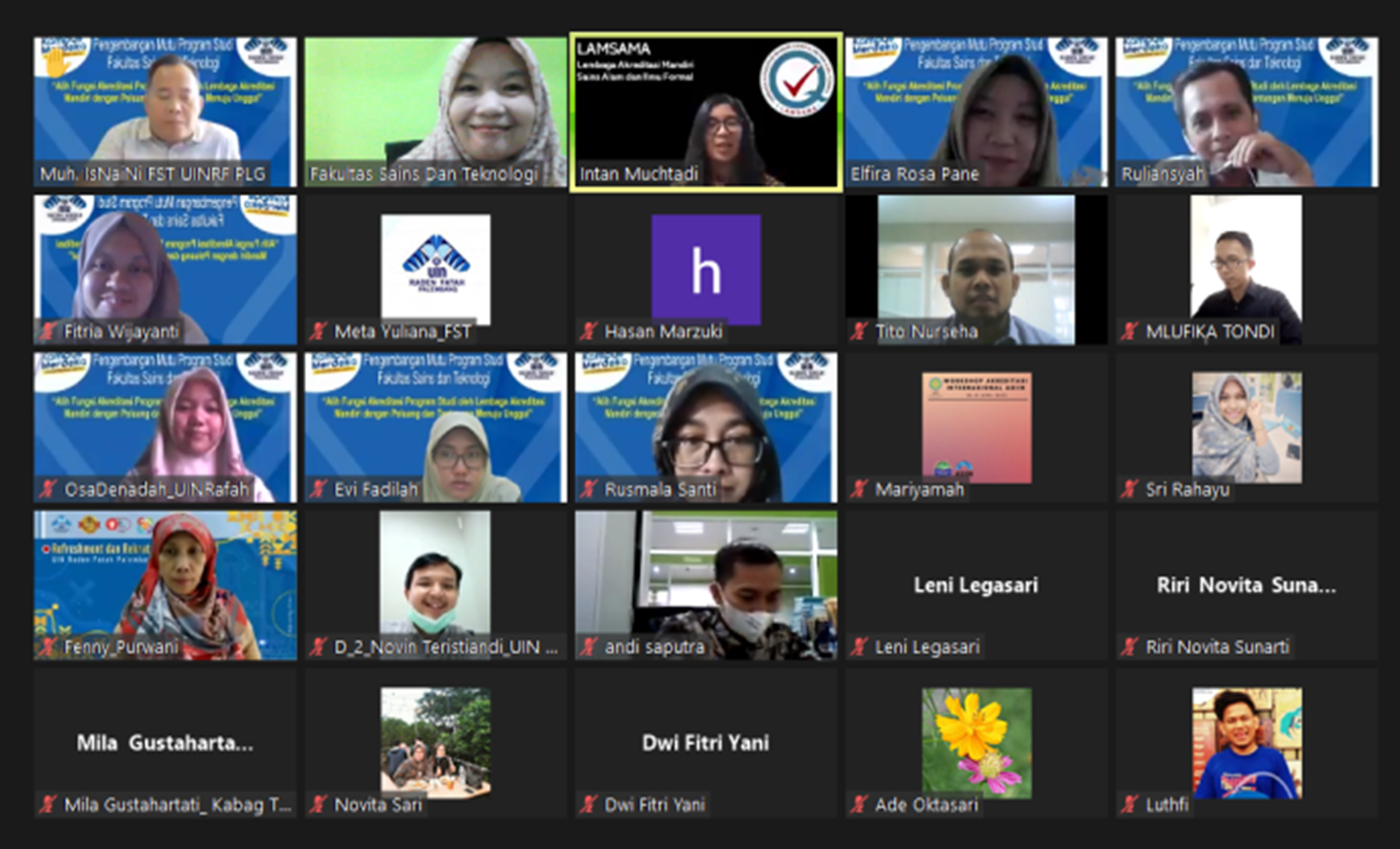Click the muted mic icon beside Novita Sari

318,805
